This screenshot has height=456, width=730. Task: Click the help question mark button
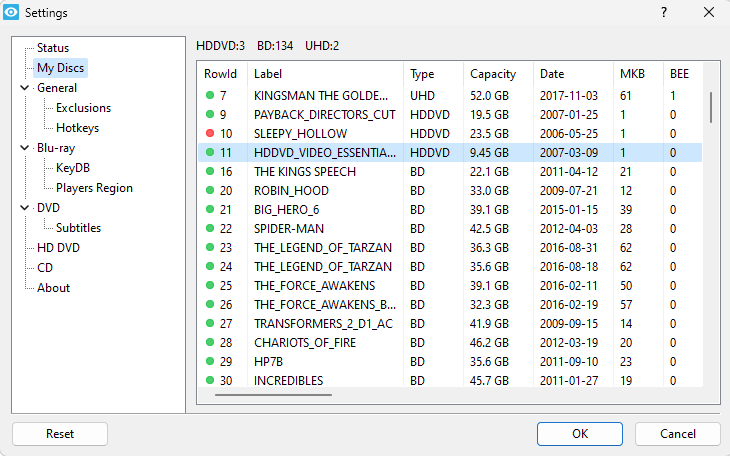point(665,12)
